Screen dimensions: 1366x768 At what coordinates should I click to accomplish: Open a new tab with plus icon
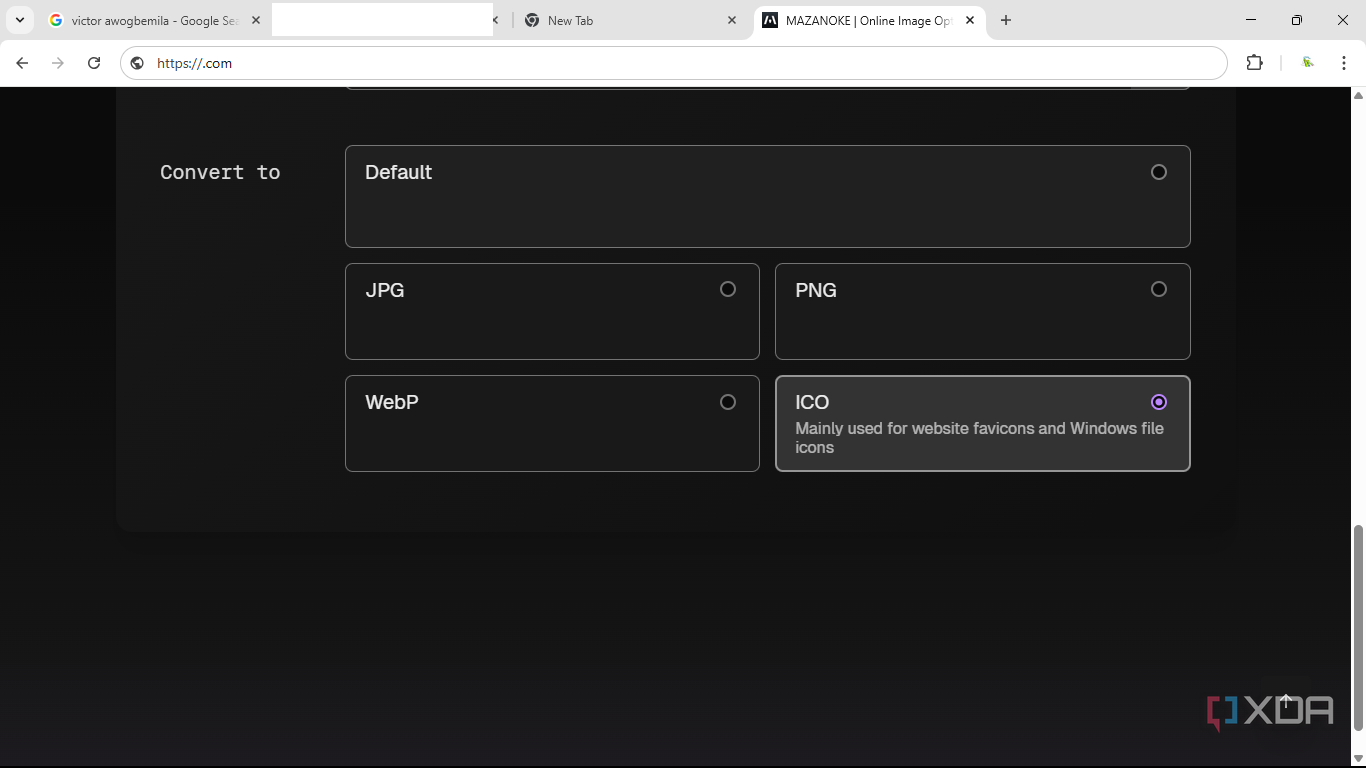coord(1006,20)
